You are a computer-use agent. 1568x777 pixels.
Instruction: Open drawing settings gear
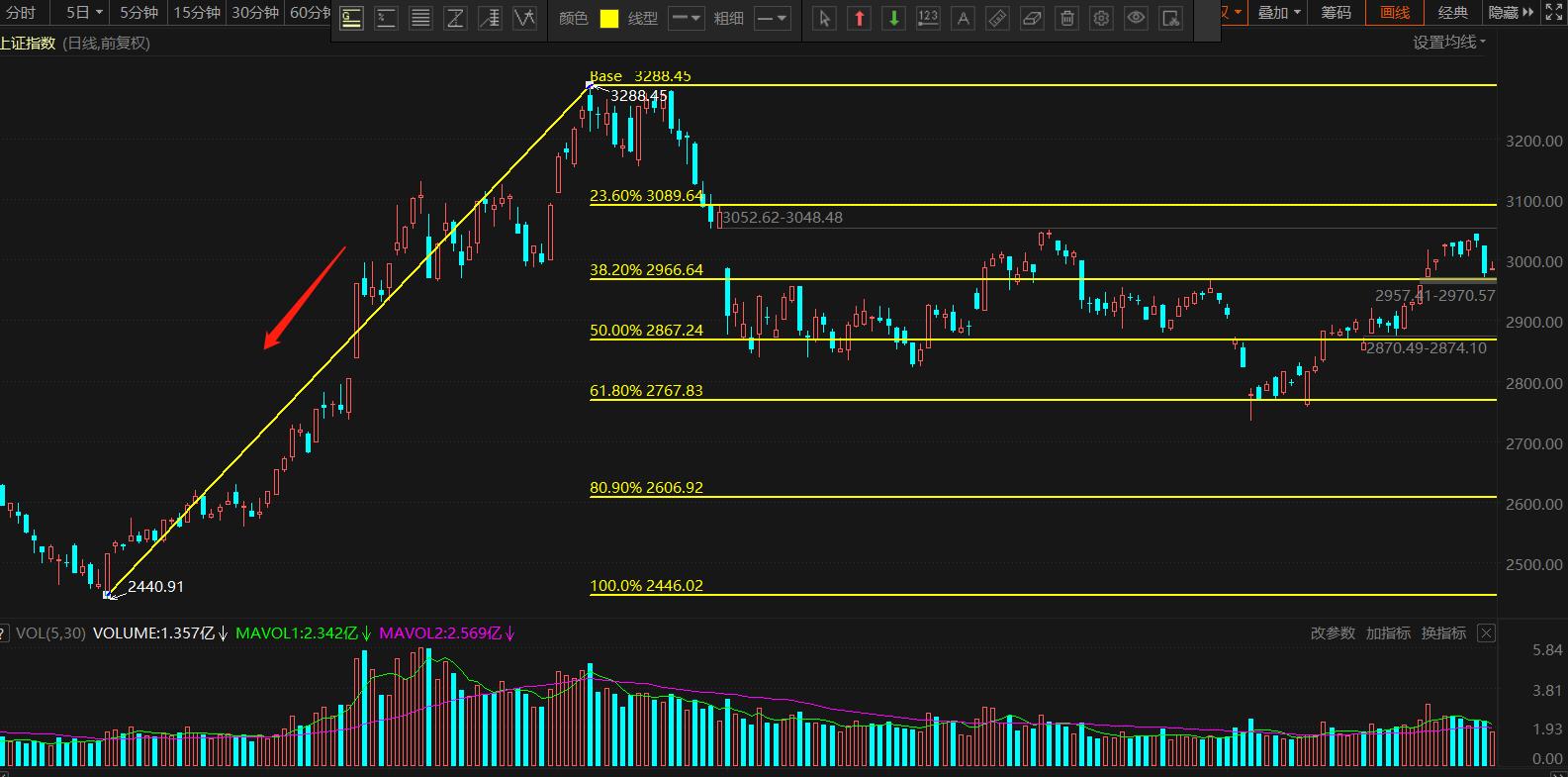click(x=1101, y=18)
